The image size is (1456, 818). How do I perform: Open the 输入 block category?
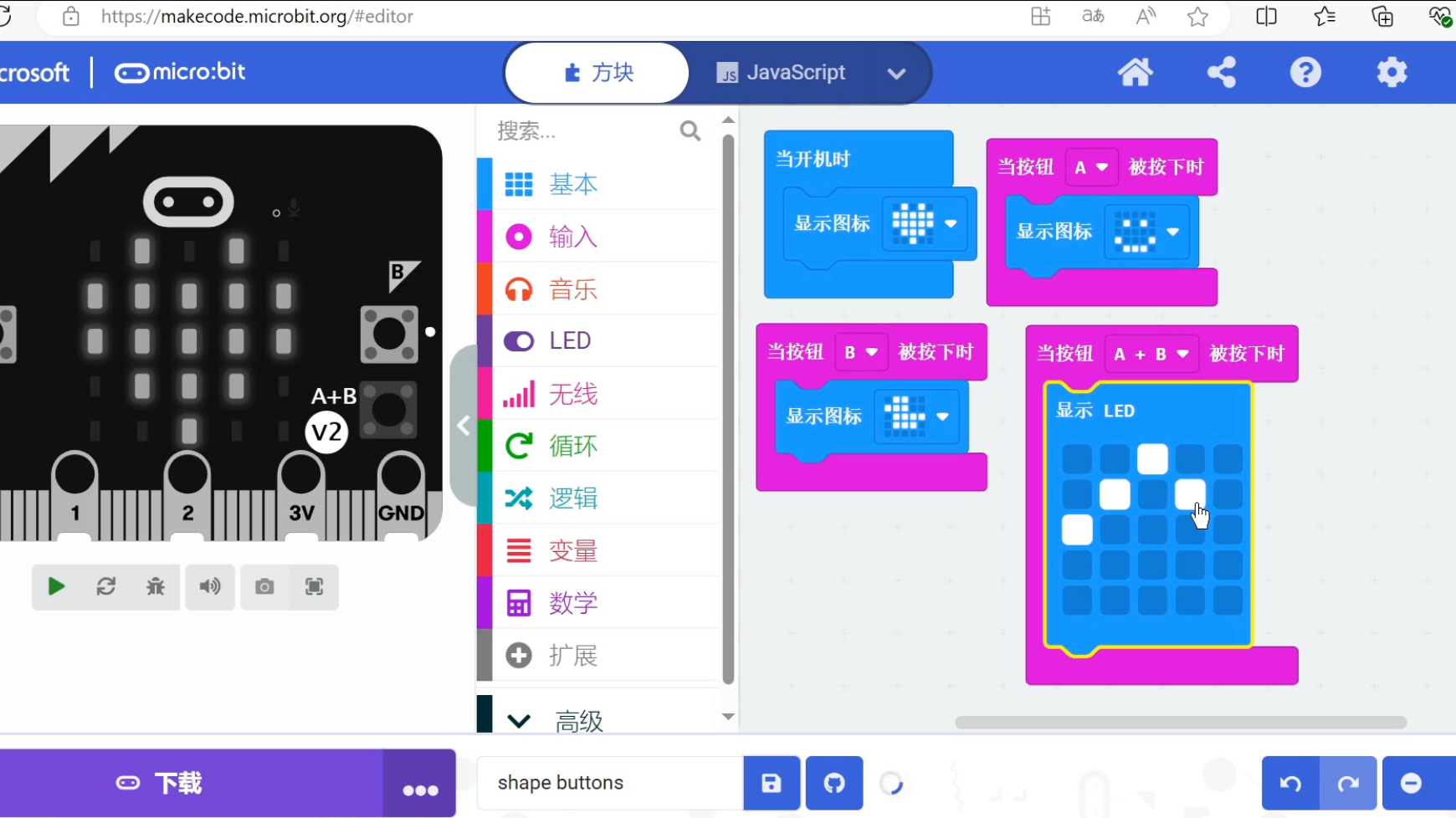[x=598, y=237]
